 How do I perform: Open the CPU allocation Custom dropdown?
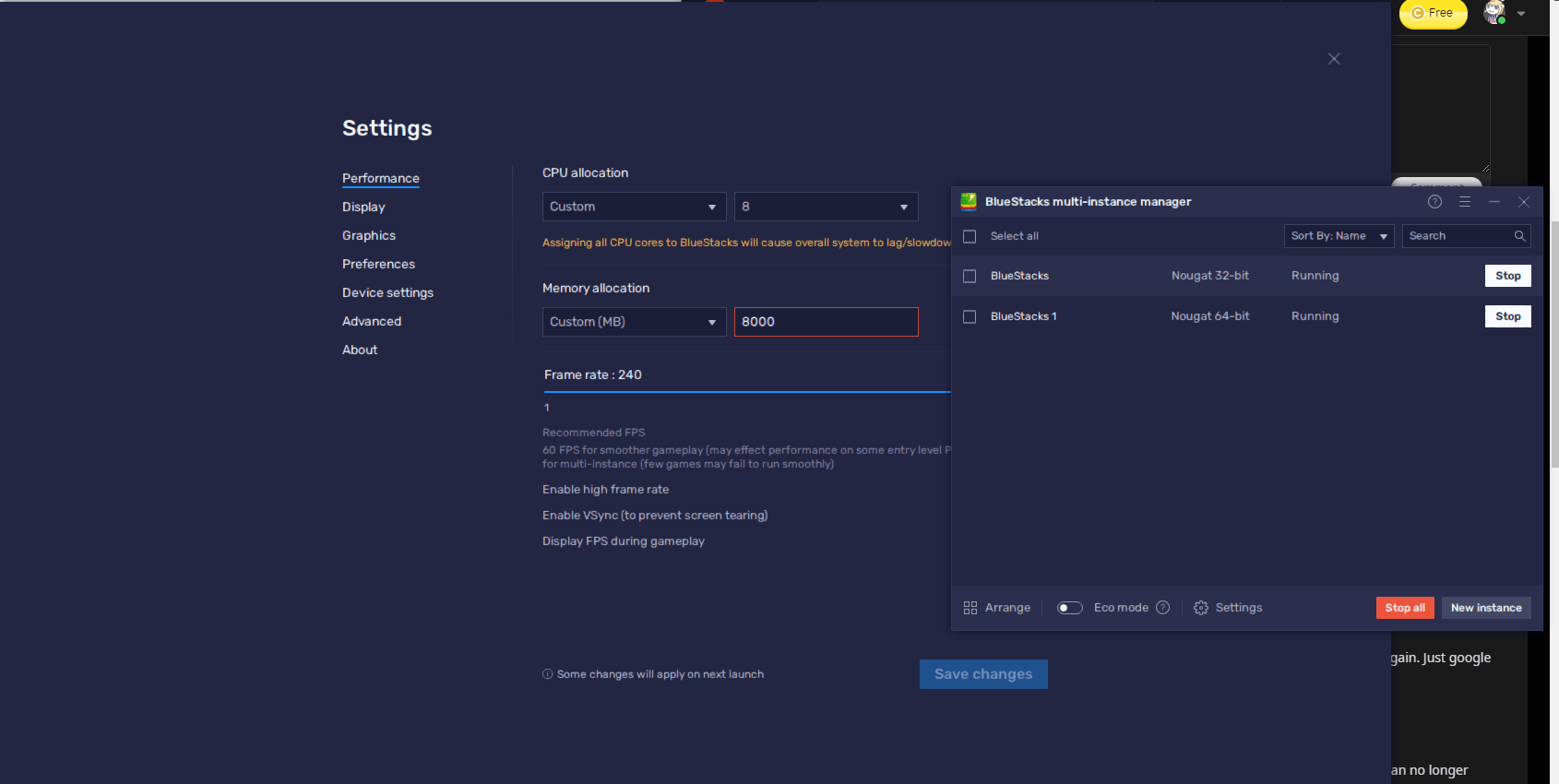tap(635, 207)
